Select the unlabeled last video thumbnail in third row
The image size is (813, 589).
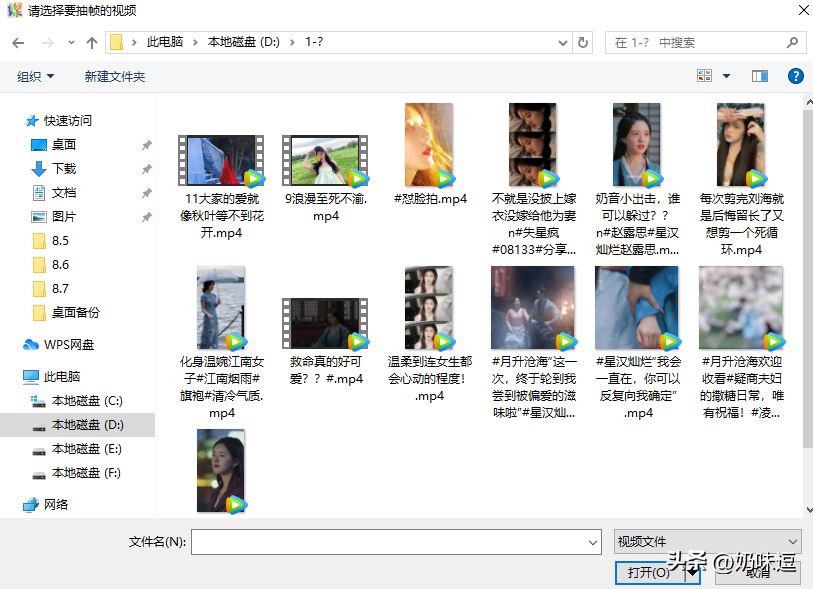point(221,471)
